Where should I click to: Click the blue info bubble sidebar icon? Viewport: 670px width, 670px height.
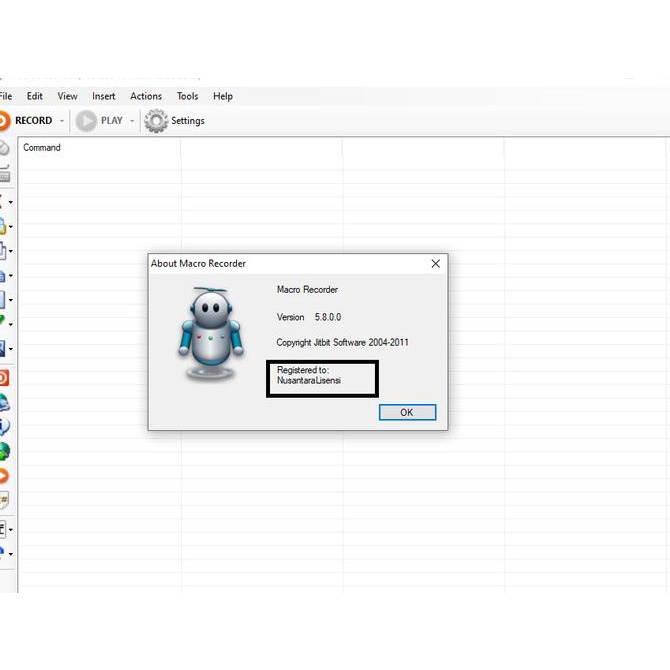(4, 426)
